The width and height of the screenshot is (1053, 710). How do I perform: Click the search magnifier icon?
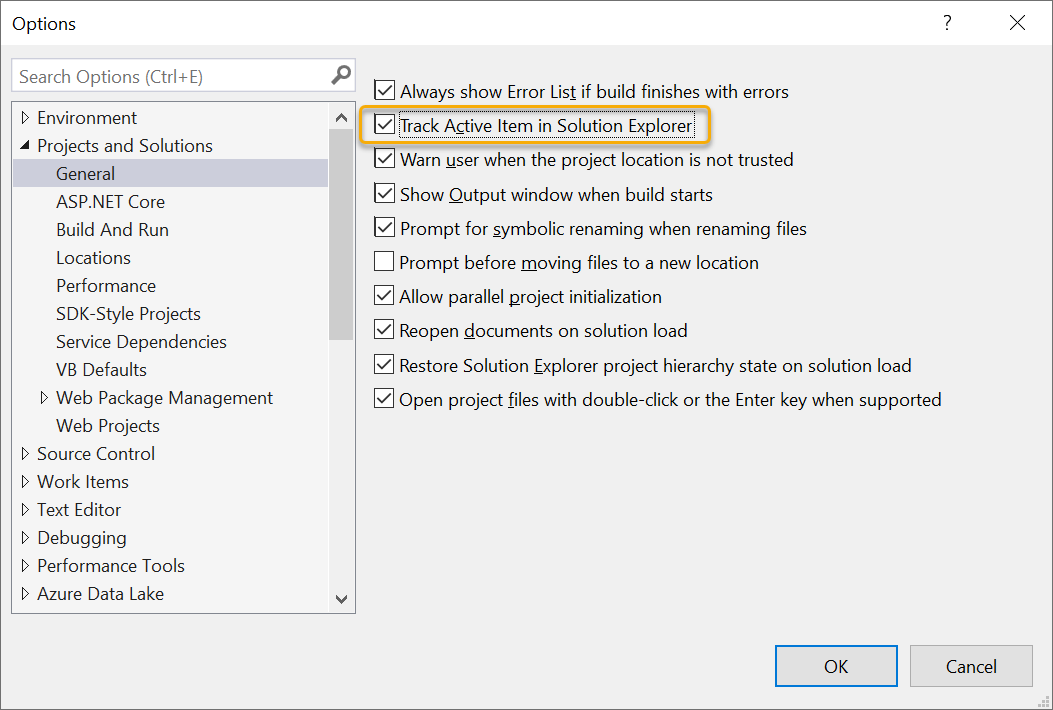point(342,75)
